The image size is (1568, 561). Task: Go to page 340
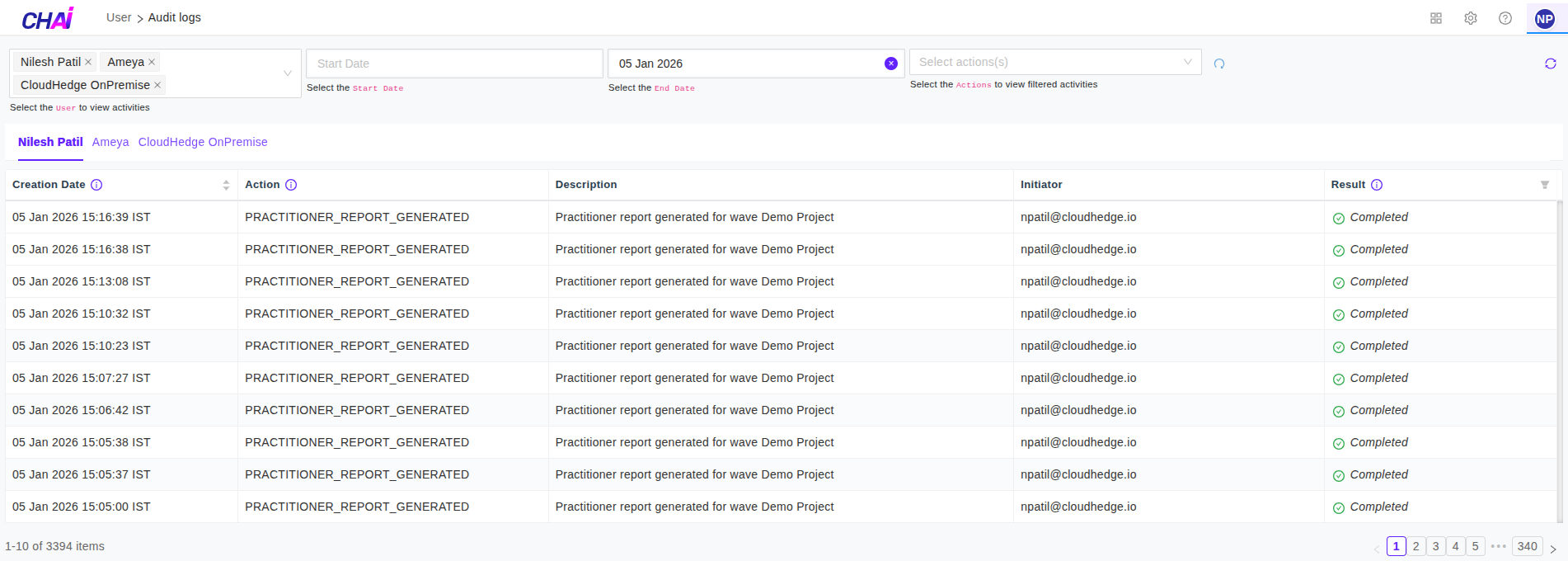[x=1527, y=546]
